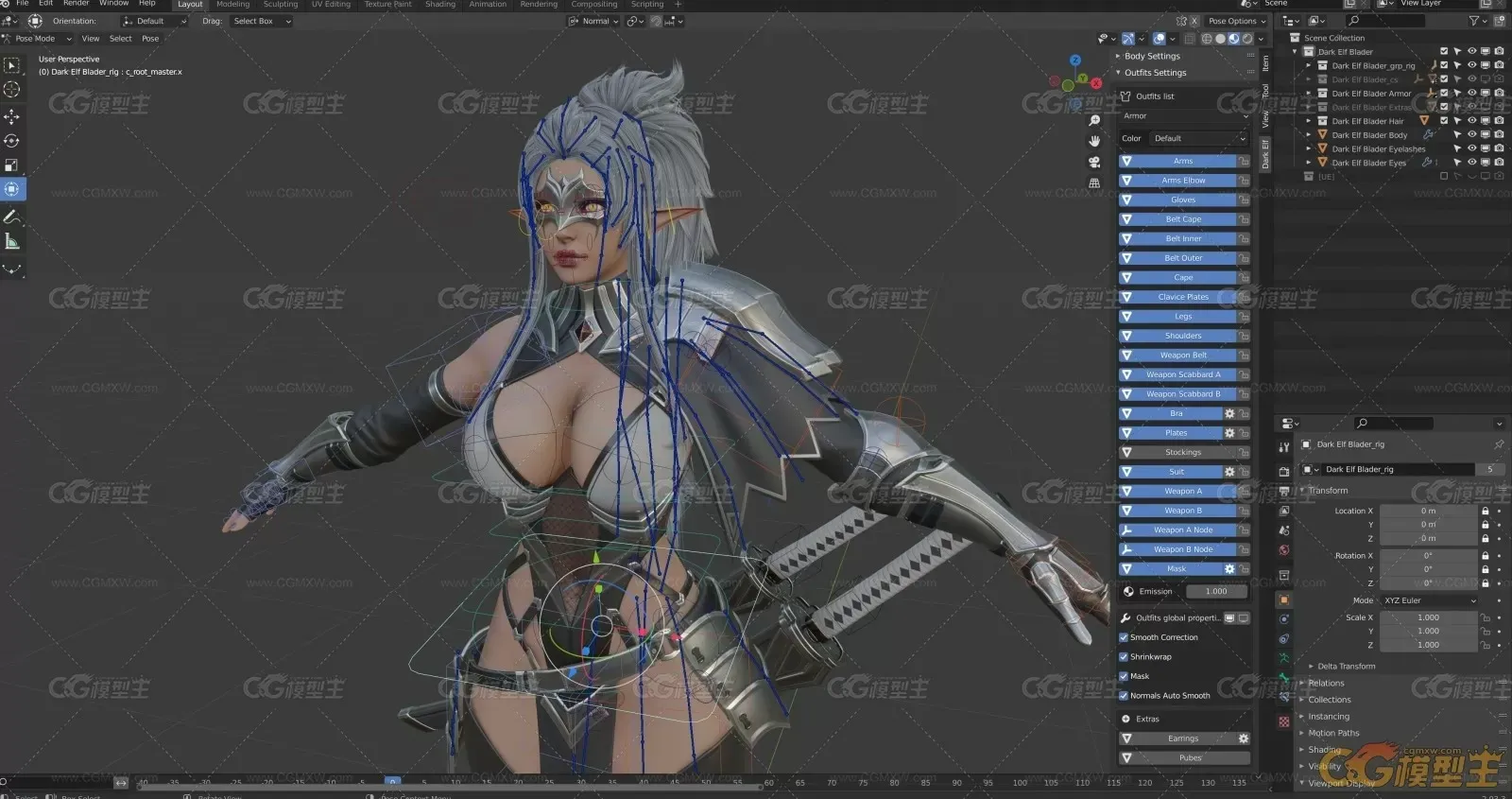The height and width of the screenshot is (799, 1512).
Task: Uncheck Dark Elf Blader_grp_rig collection exclude checkbox
Action: pyautogui.click(x=1444, y=66)
